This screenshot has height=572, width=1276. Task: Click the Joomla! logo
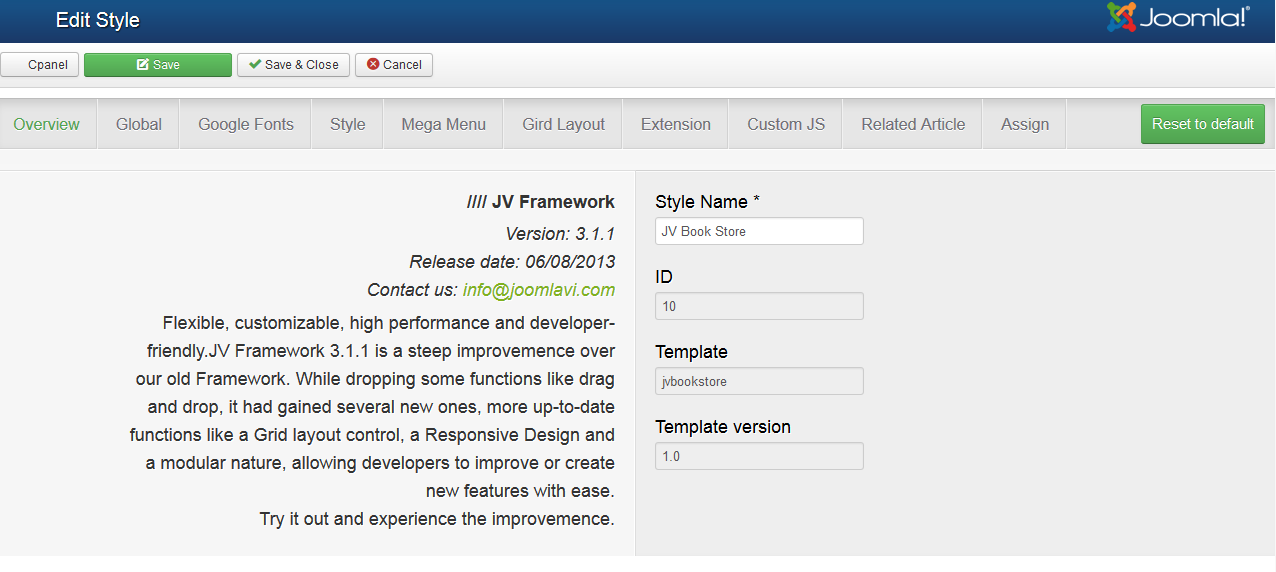coord(1177,17)
